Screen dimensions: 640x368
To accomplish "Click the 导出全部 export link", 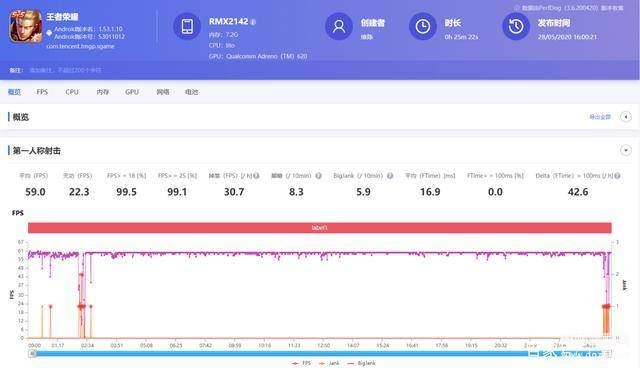I will click(x=600, y=117).
